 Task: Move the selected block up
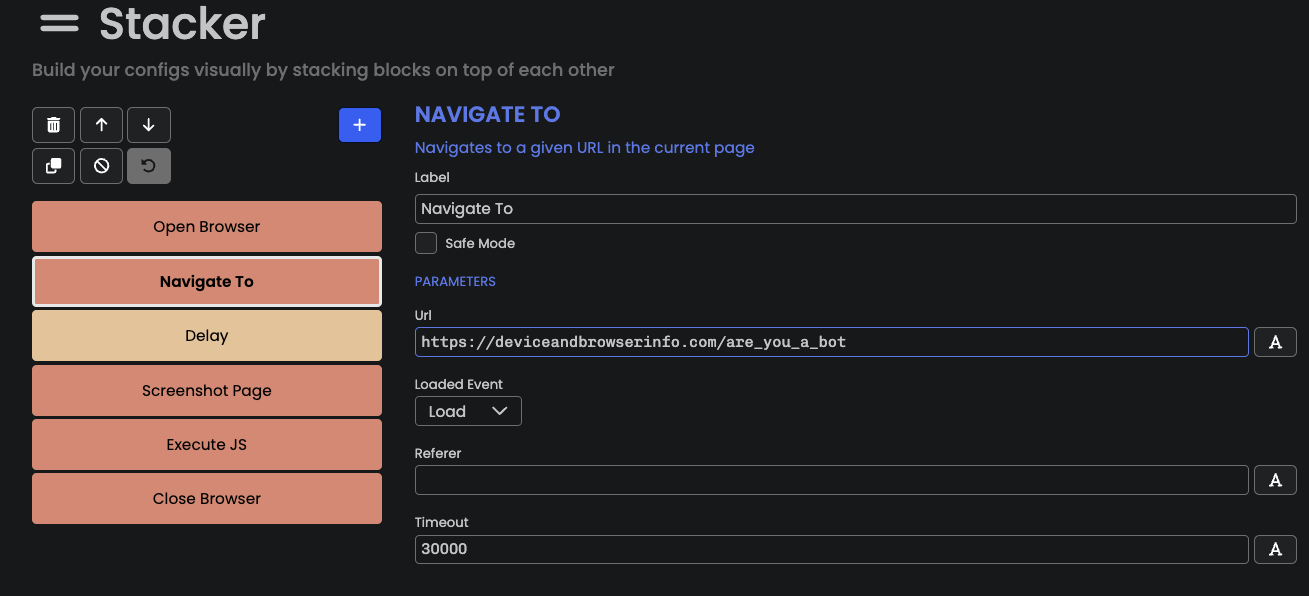(x=101, y=125)
